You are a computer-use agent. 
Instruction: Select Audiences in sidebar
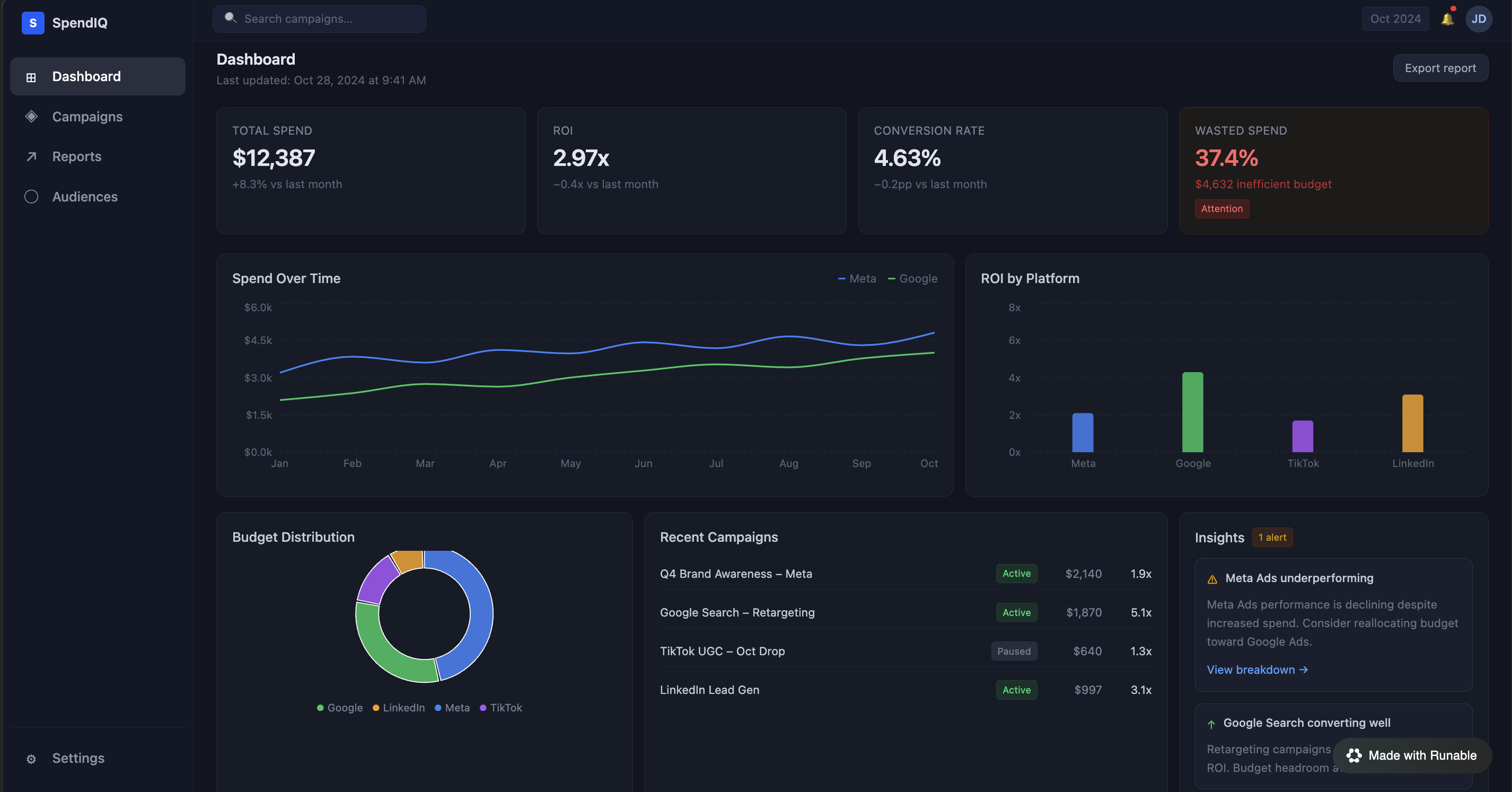pos(98,197)
